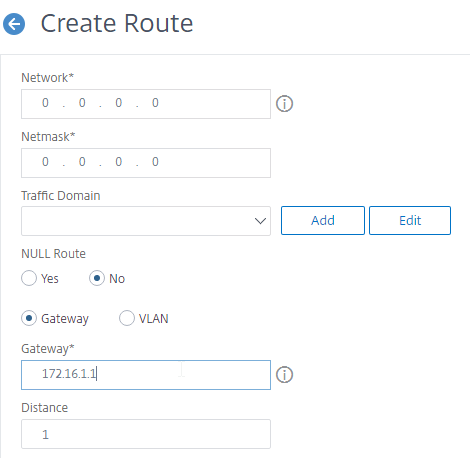Select the first octet of the Network address
The height and width of the screenshot is (458, 470).
[45, 103]
